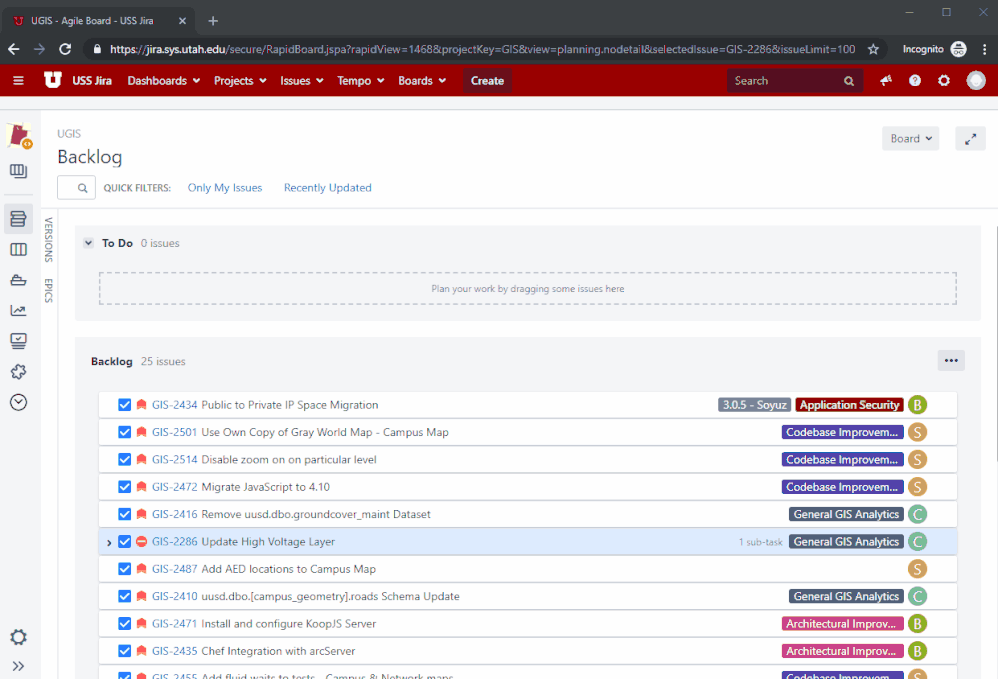Open the Issues dropdown menu
Image resolution: width=998 pixels, height=679 pixels.
tap(302, 81)
